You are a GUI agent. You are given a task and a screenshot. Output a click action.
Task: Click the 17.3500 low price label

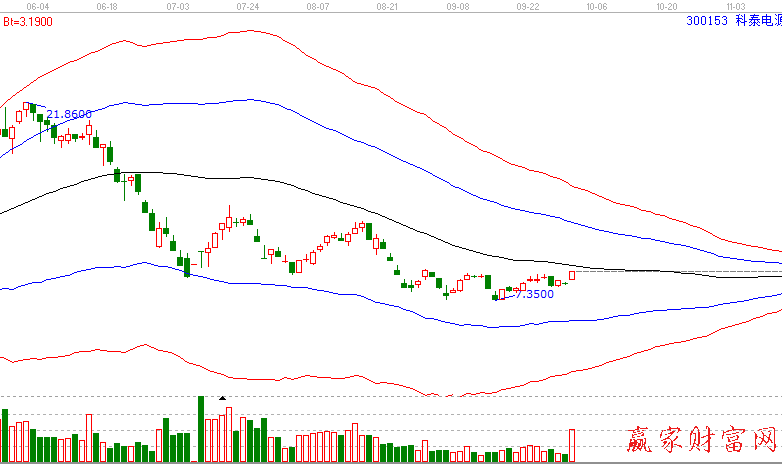point(529,294)
